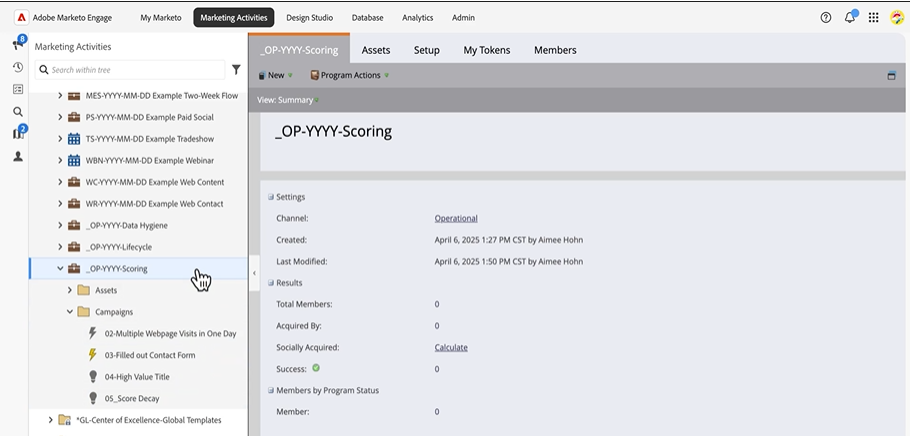This screenshot has height=436, width=910.
Task: Click the Assets folder icon in tree
Action: pyautogui.click(x=84, y=290)
